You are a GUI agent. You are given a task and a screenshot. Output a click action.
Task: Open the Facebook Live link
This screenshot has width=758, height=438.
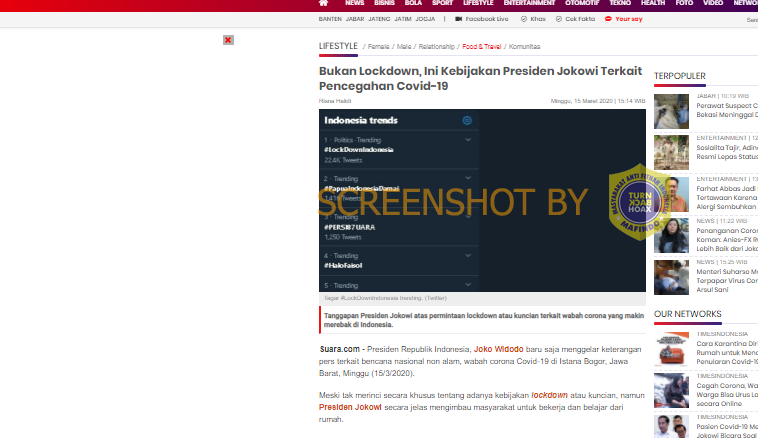(487, 19)
